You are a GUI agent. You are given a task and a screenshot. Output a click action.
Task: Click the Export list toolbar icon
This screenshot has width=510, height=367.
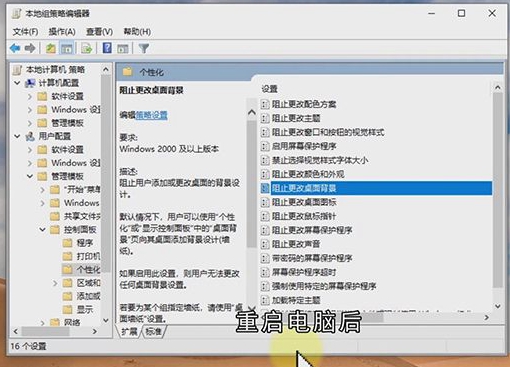click(x=87, y=49)
